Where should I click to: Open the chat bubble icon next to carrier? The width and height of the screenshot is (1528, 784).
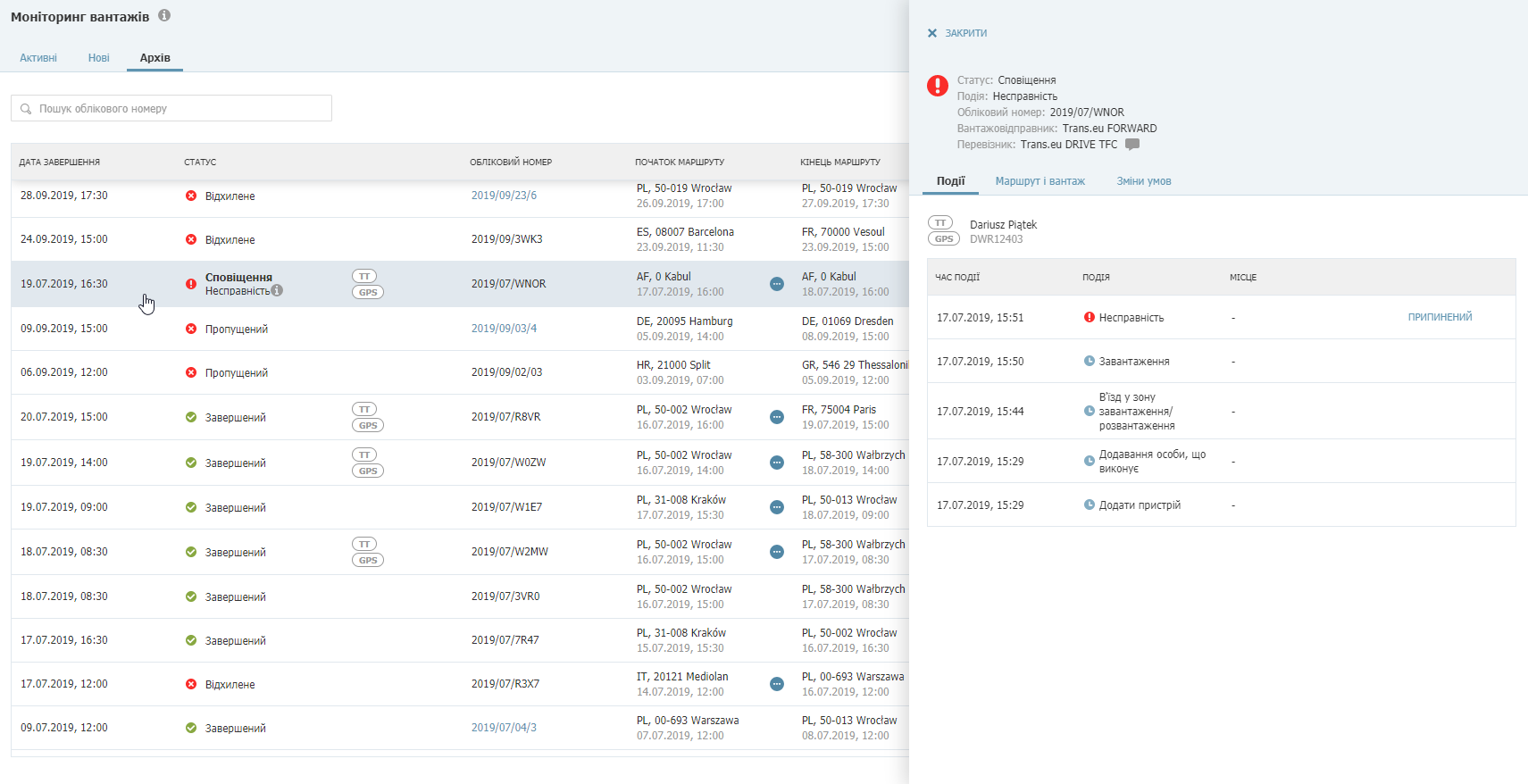tap(1132, 144)
